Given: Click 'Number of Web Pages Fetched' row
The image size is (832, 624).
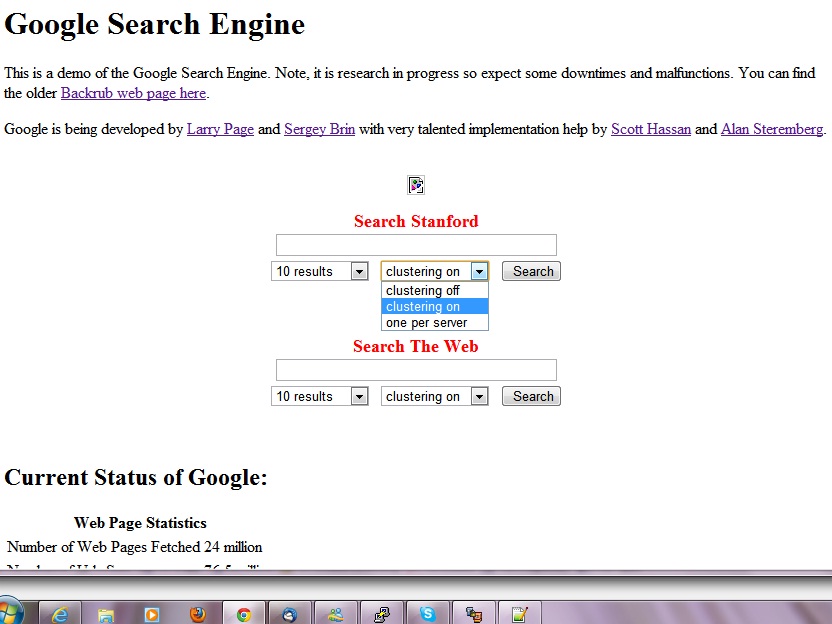Looking at the screenshot, I should pos(135,547).
